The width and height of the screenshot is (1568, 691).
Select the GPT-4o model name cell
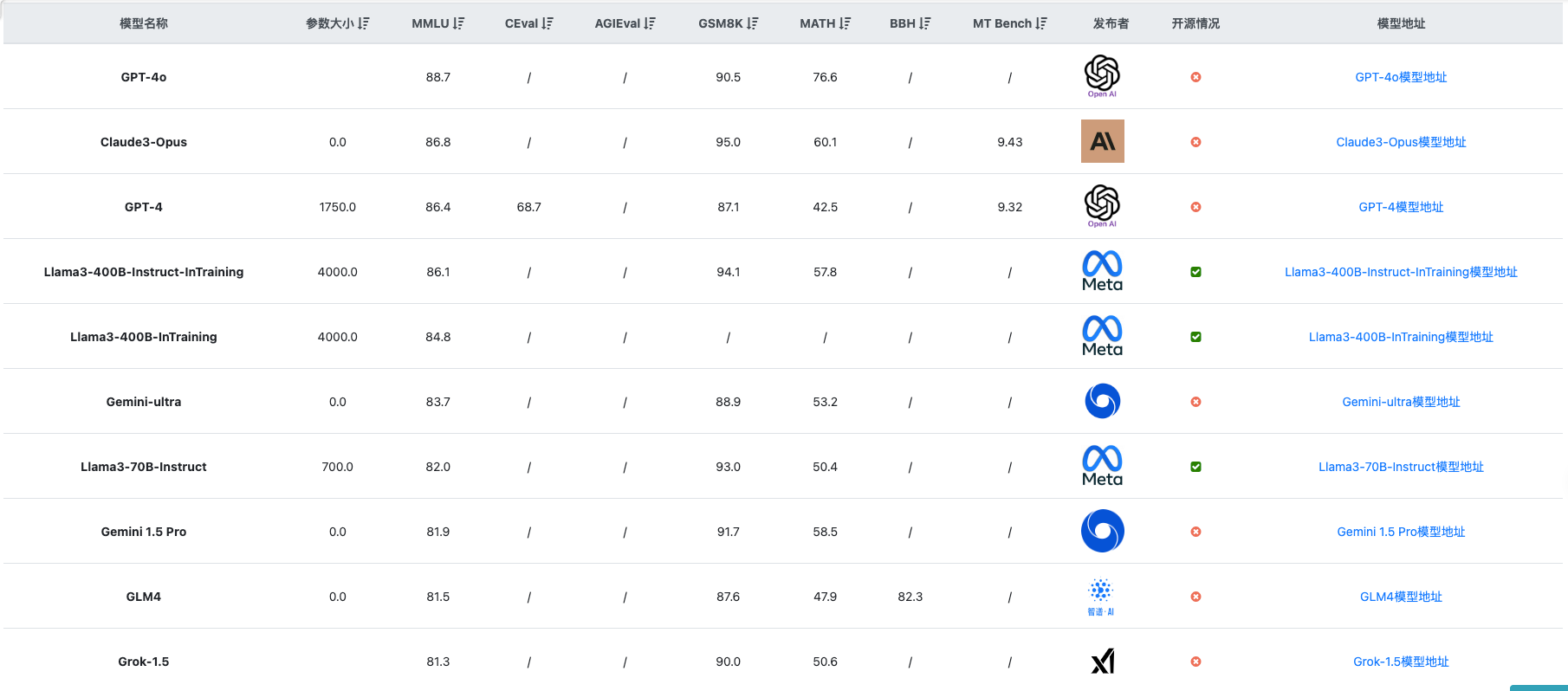click(144, 77)
